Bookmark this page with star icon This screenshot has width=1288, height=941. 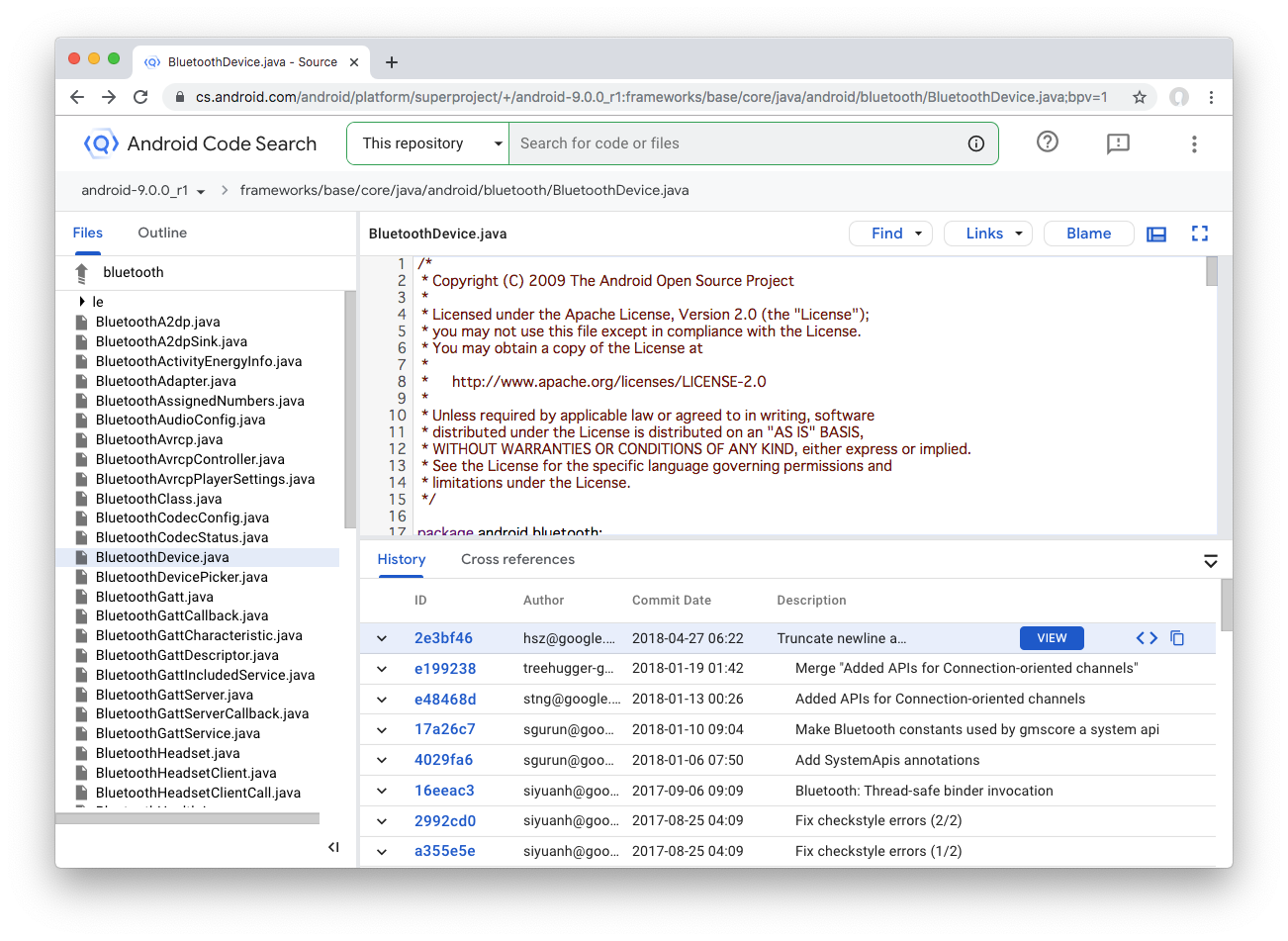[x=1140, y=97]
